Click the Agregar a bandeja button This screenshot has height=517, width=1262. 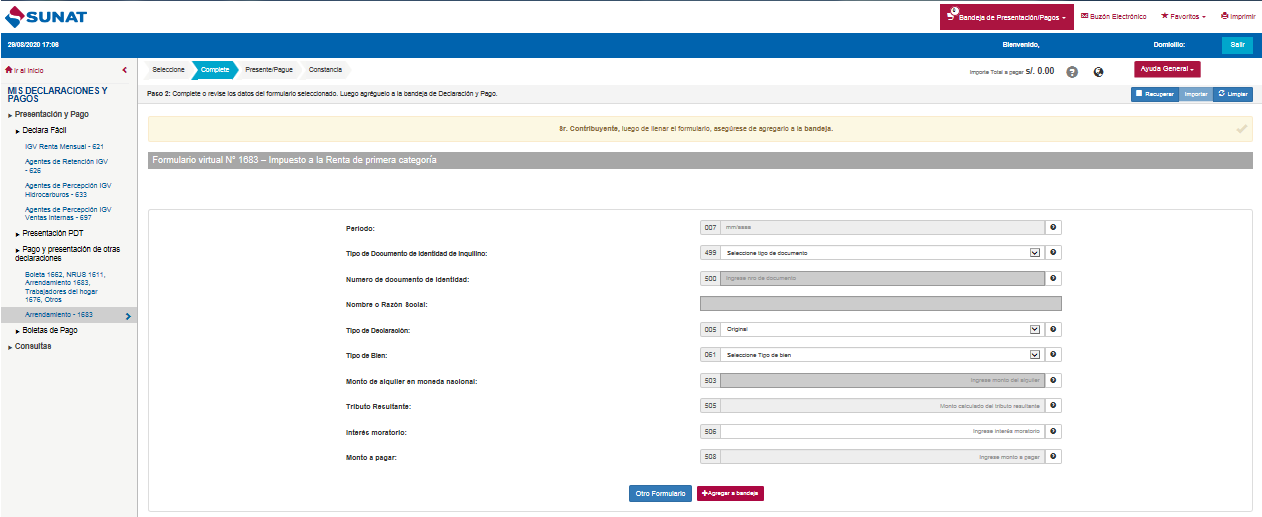click(x=730, y=494)
